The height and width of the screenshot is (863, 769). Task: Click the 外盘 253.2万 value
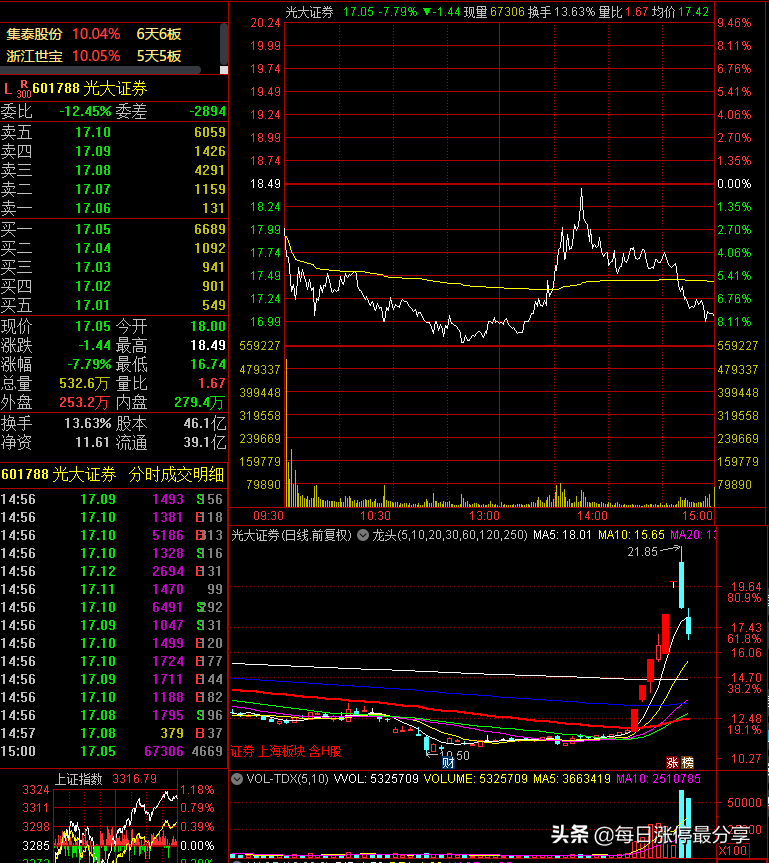point(84,402)
